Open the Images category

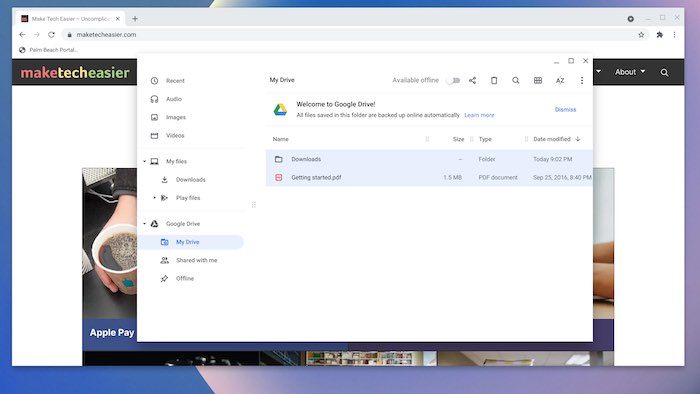(175, 117)
